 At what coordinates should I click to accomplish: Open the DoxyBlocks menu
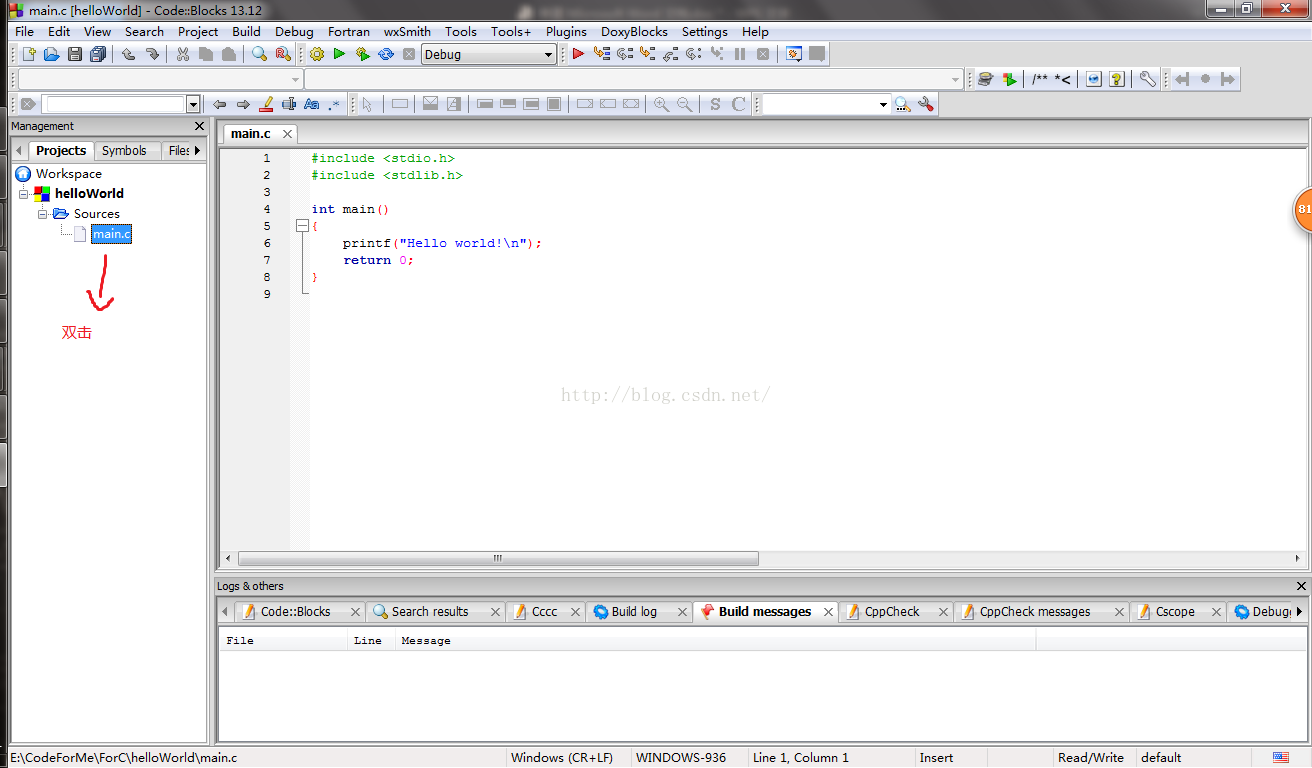(x=634, y=31)
